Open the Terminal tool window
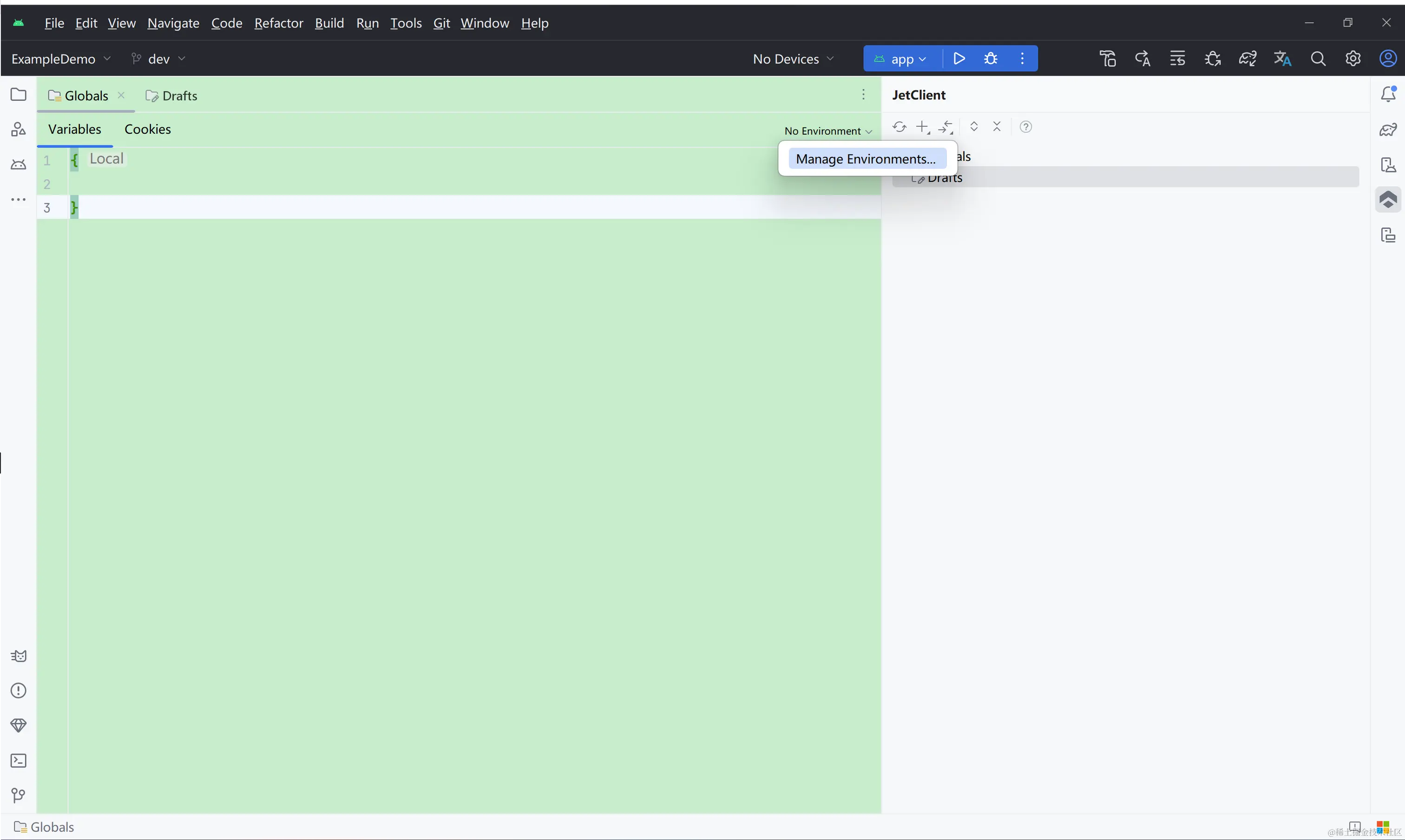1405x840 pixels. point(19,760)
